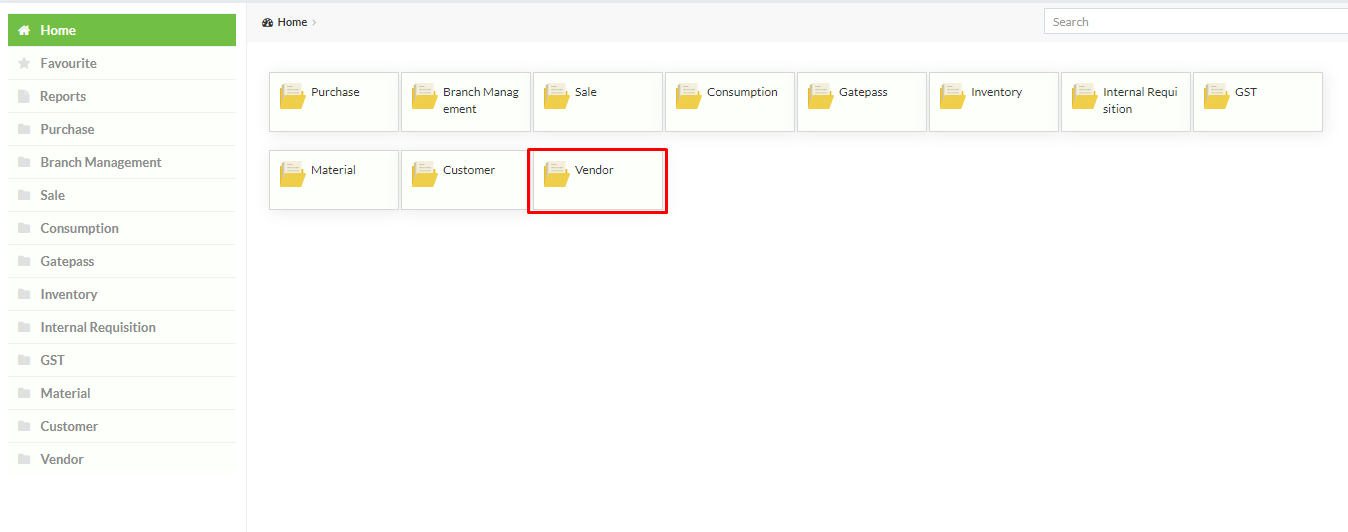The width and height of the screenshot is (1348, 532).
Task: Open the GST tile label
Action: [x=1246, y=92]
